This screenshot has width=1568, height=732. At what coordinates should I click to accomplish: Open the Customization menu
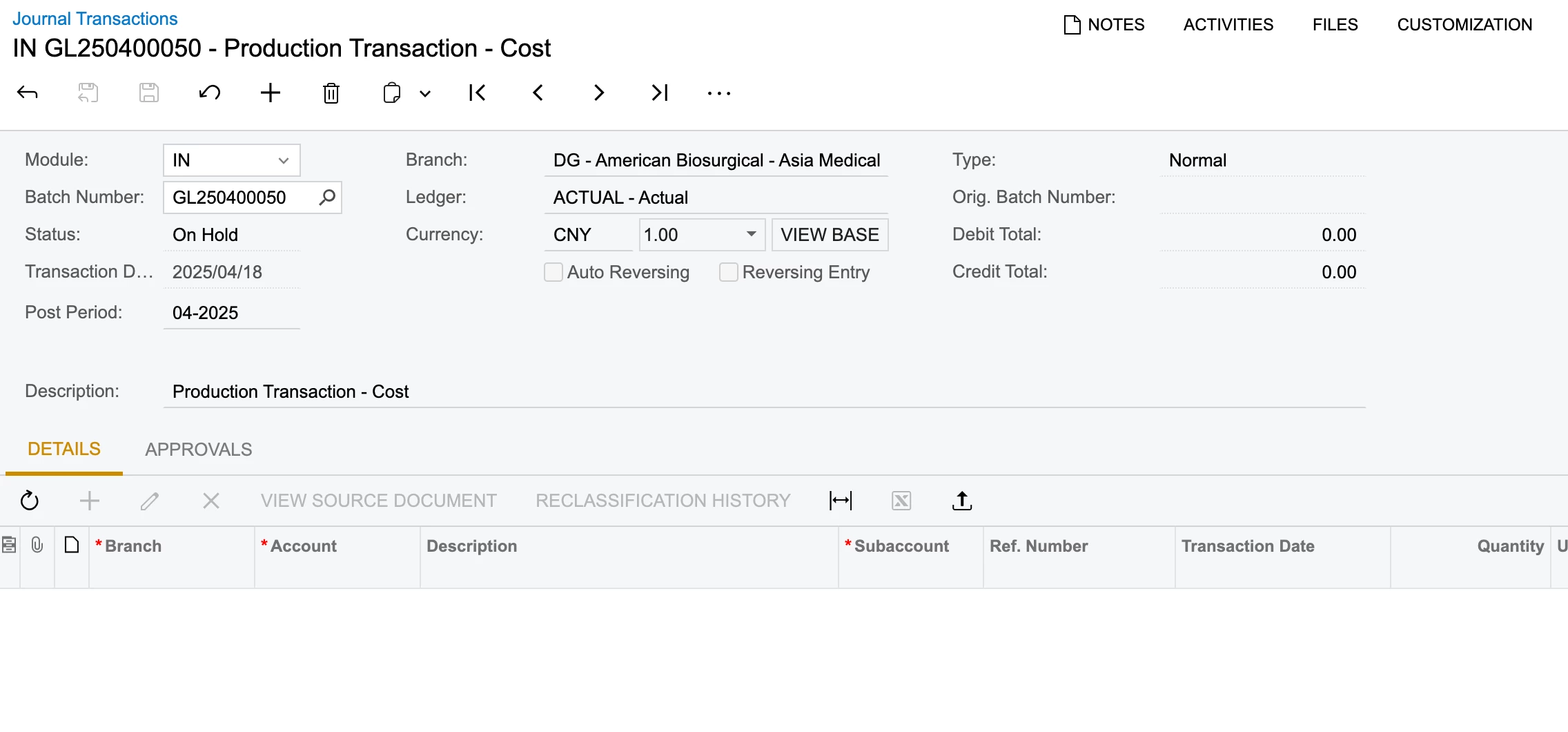coord(1464,25)
